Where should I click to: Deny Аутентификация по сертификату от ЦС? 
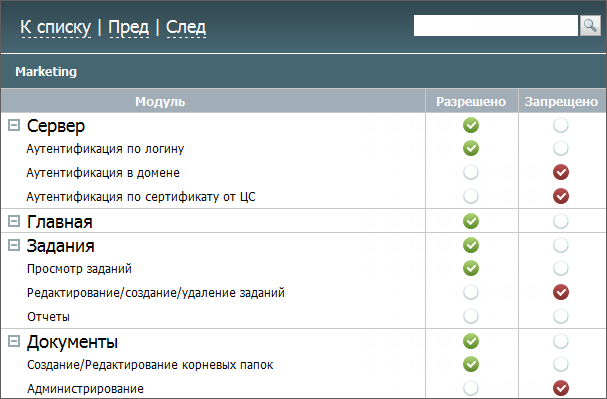coord(561,196)
